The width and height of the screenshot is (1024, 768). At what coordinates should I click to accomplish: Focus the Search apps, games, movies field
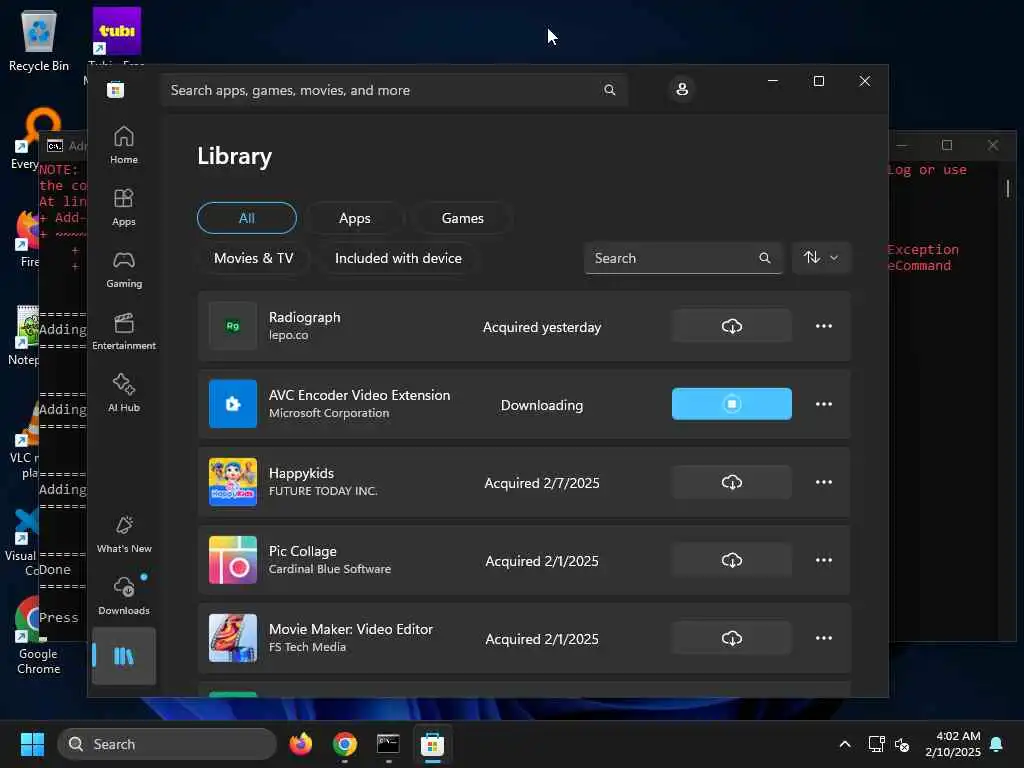click(394, 90)
